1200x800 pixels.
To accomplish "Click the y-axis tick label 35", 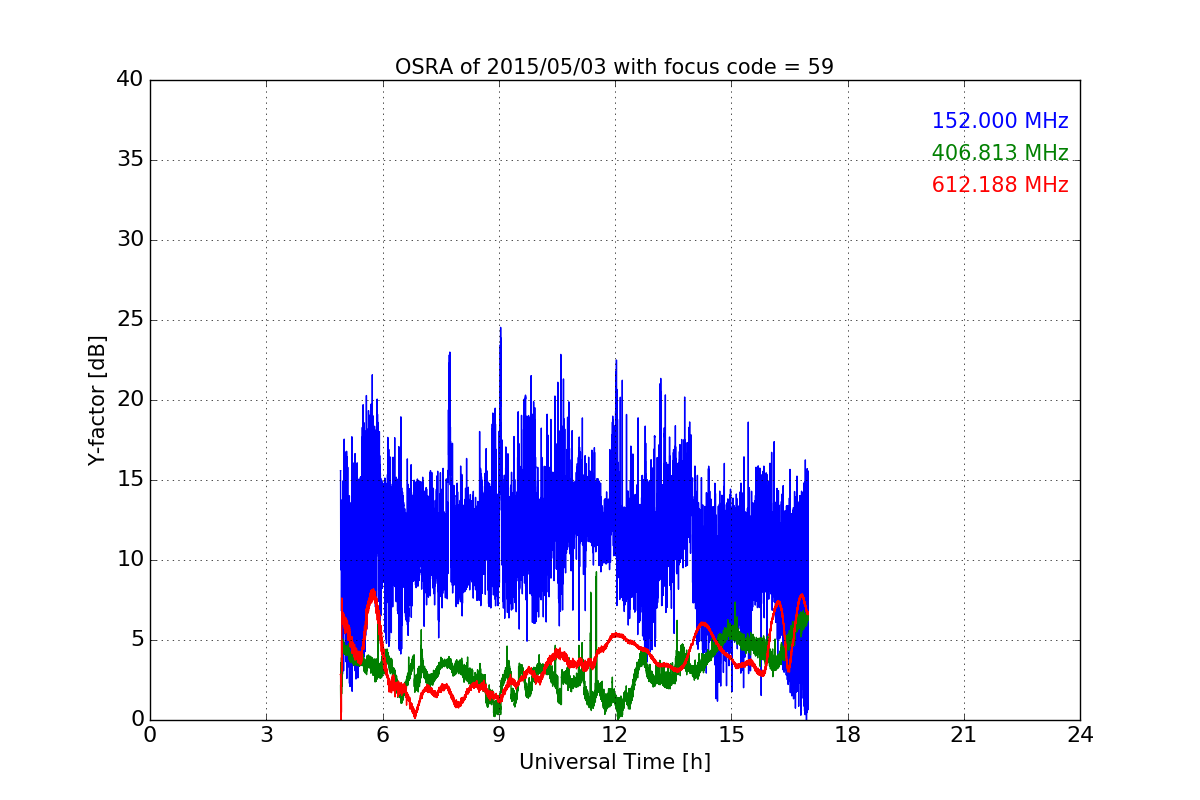I will (130, 160).
